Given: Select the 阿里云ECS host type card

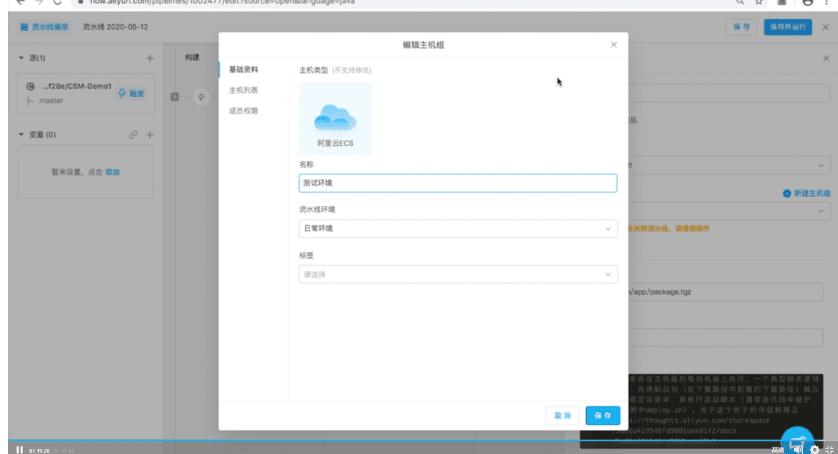Looking at the screenshot, I should 335,119.
